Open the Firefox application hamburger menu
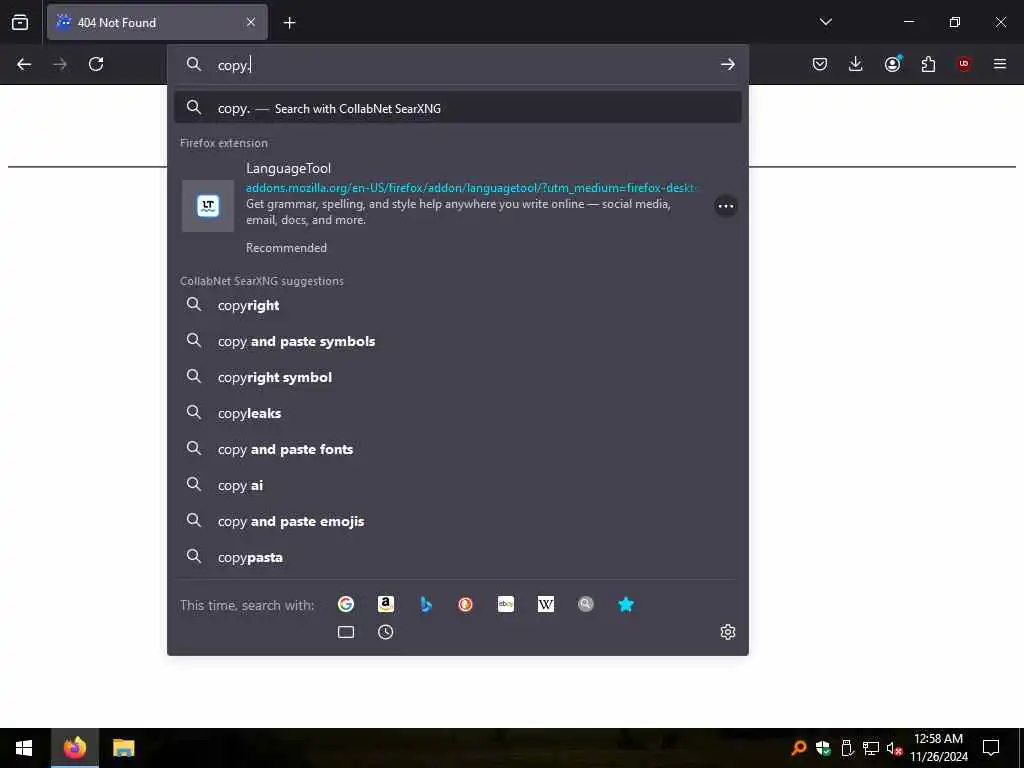Image resolution: width=1024 pixels, height=768 pixels. click(x=1000, y=64)
